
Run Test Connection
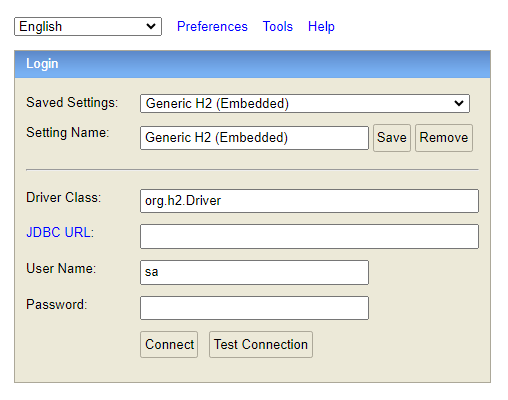(261, 344)
